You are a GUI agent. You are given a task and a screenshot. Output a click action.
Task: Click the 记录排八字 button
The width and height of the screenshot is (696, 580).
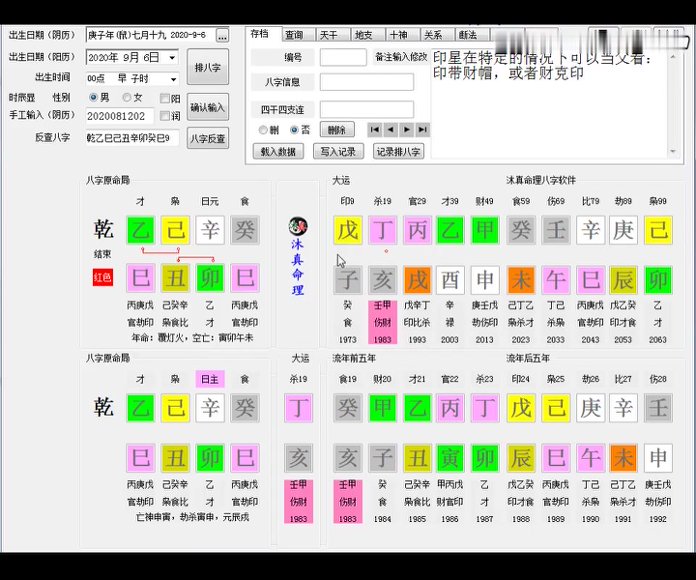click(x=399, y=151)
